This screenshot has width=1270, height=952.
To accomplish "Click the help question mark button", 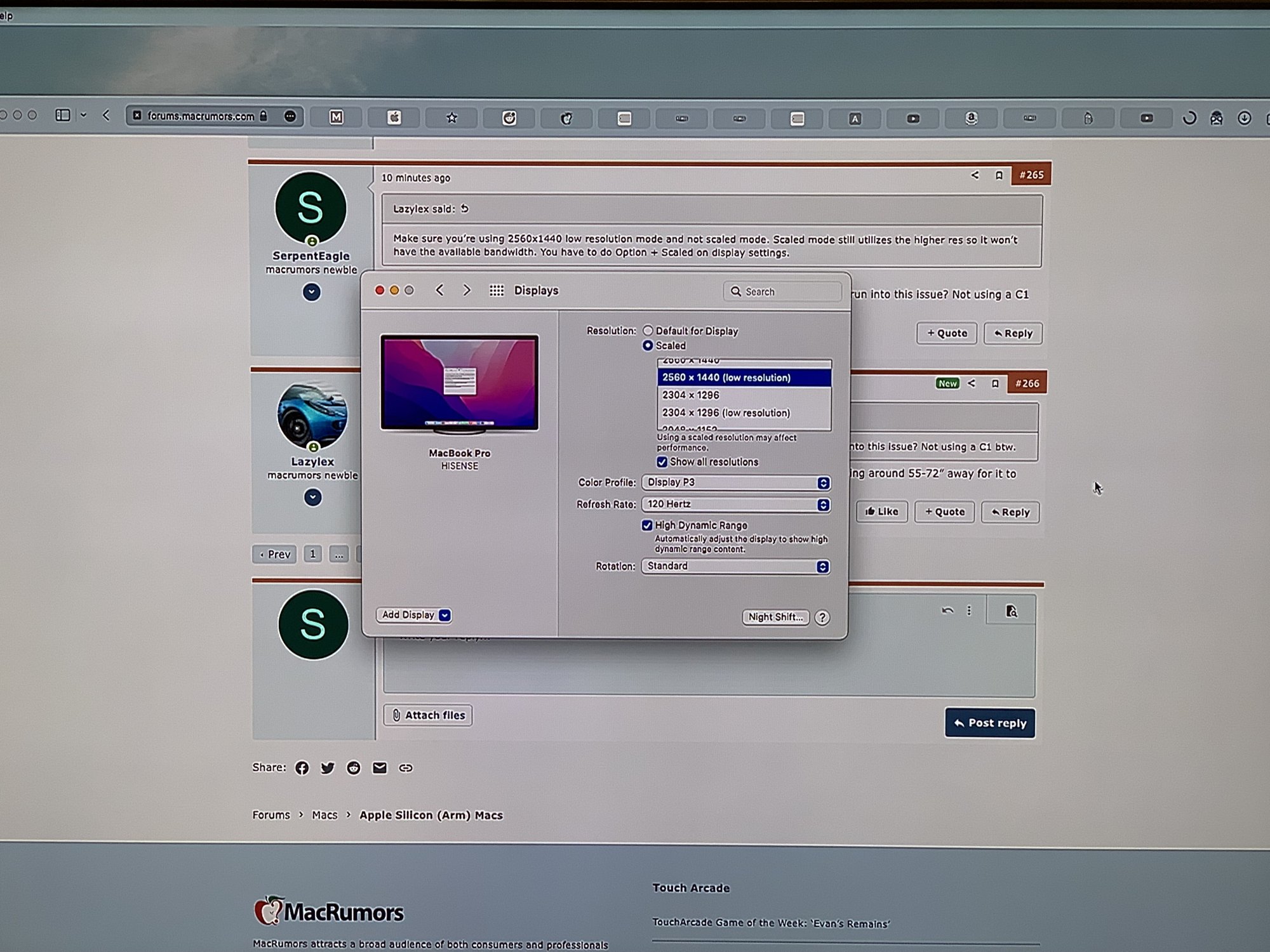I will pyautogui.click(x=822, y=618).
